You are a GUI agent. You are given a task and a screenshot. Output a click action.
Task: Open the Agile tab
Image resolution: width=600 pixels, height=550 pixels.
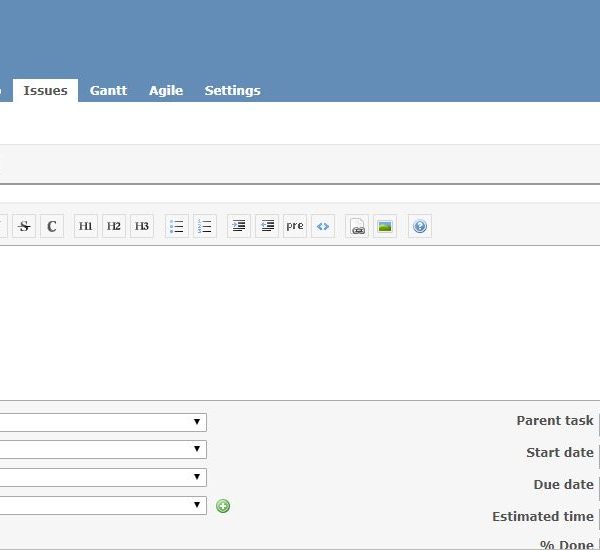tap(166, 91)
